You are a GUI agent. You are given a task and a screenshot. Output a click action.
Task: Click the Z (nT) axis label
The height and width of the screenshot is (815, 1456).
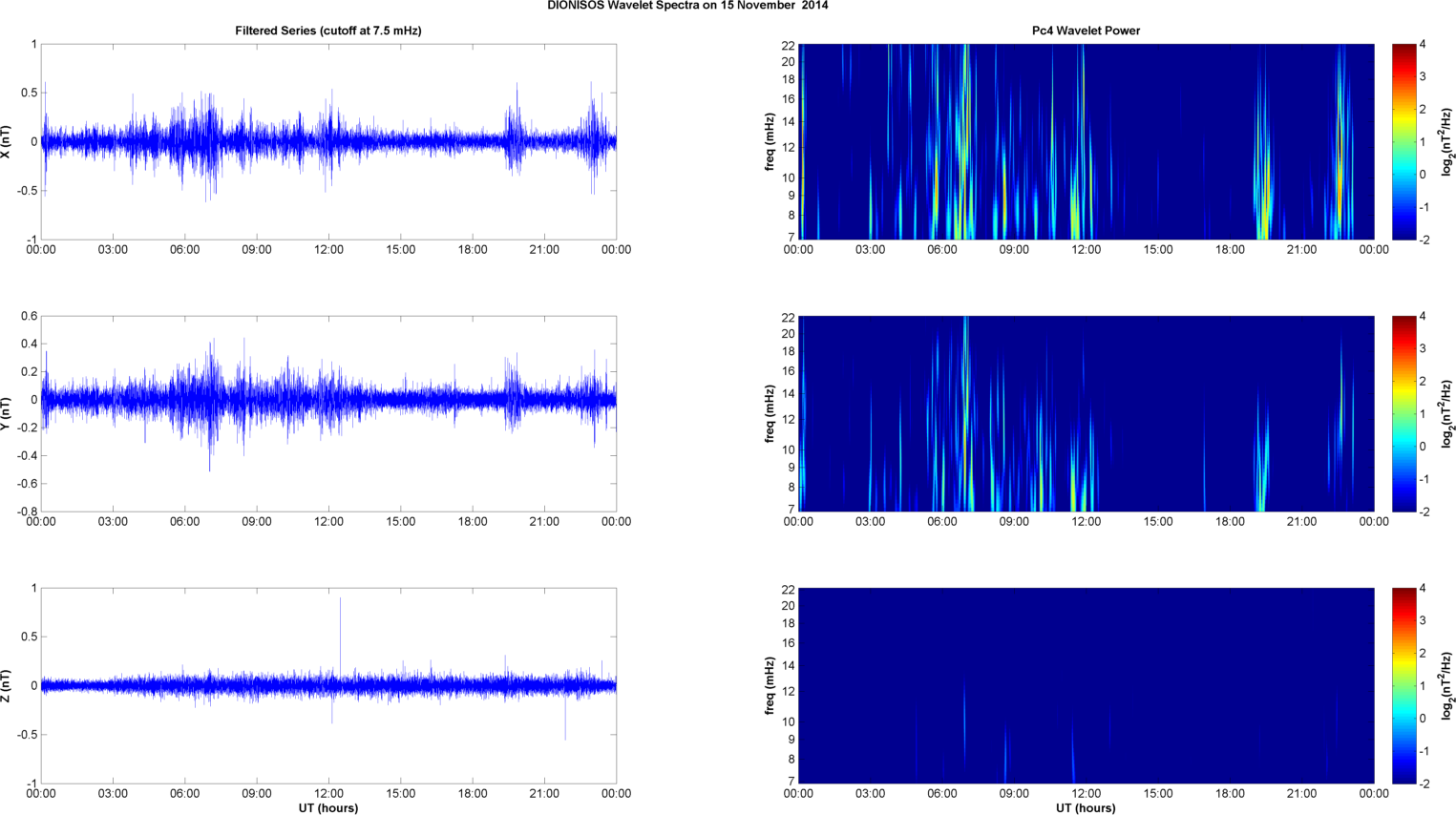8,685
